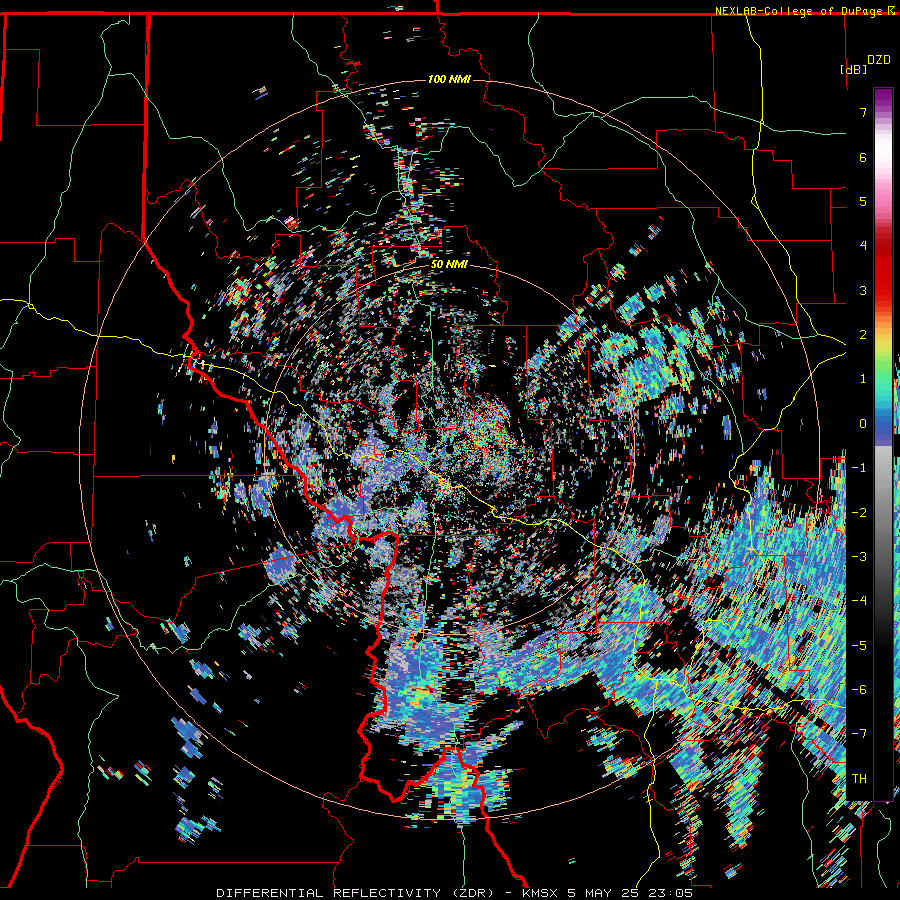Click the -3 value on color scale
The width and height of the screenshot is (900, 900).
pyautogui.click(x=859, y=557)
